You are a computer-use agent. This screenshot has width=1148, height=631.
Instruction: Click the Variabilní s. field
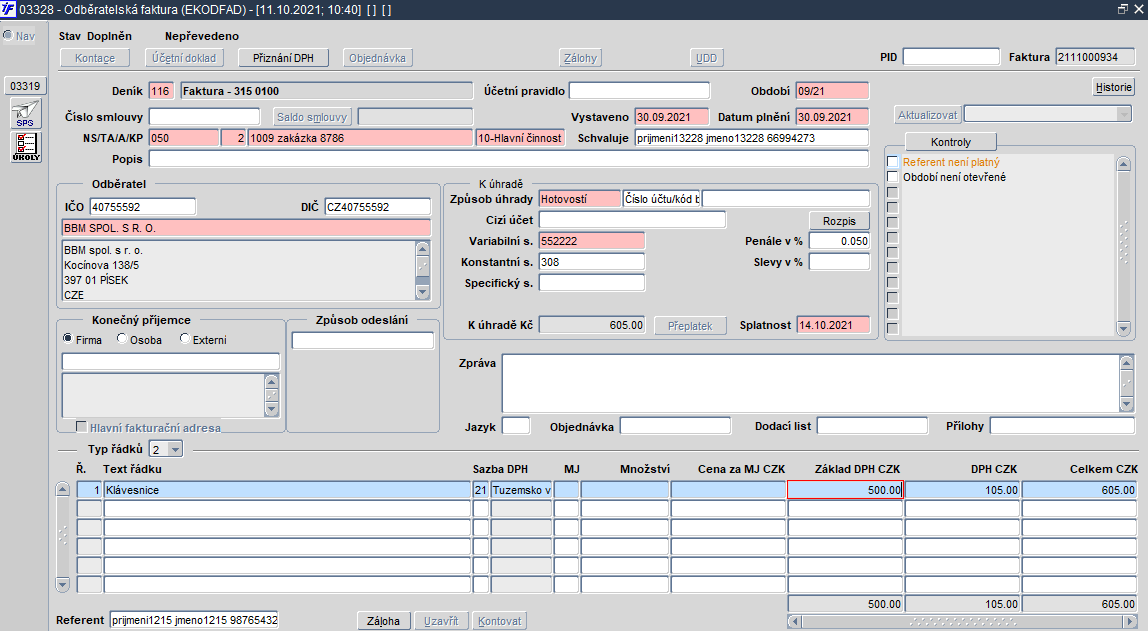coord(592,241)
